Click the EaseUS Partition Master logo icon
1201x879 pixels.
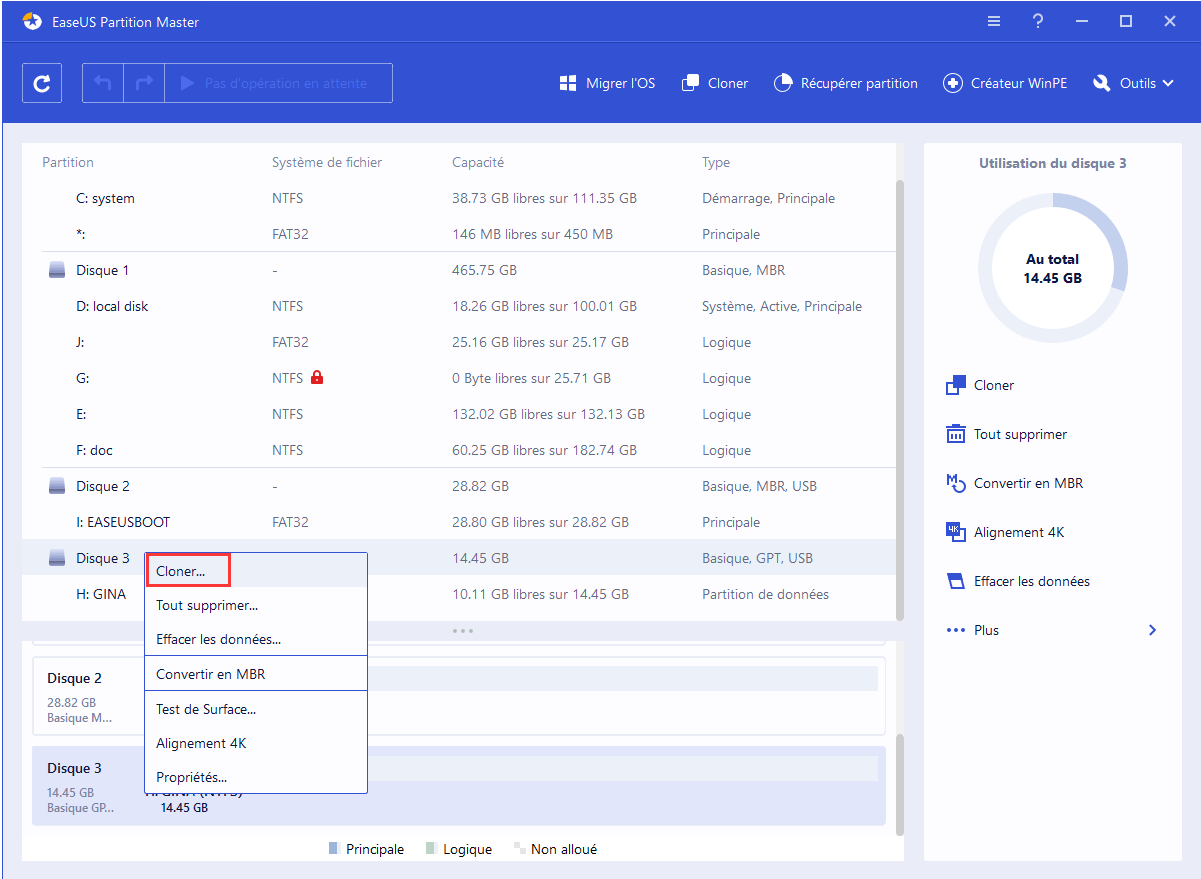pos(32,21)
